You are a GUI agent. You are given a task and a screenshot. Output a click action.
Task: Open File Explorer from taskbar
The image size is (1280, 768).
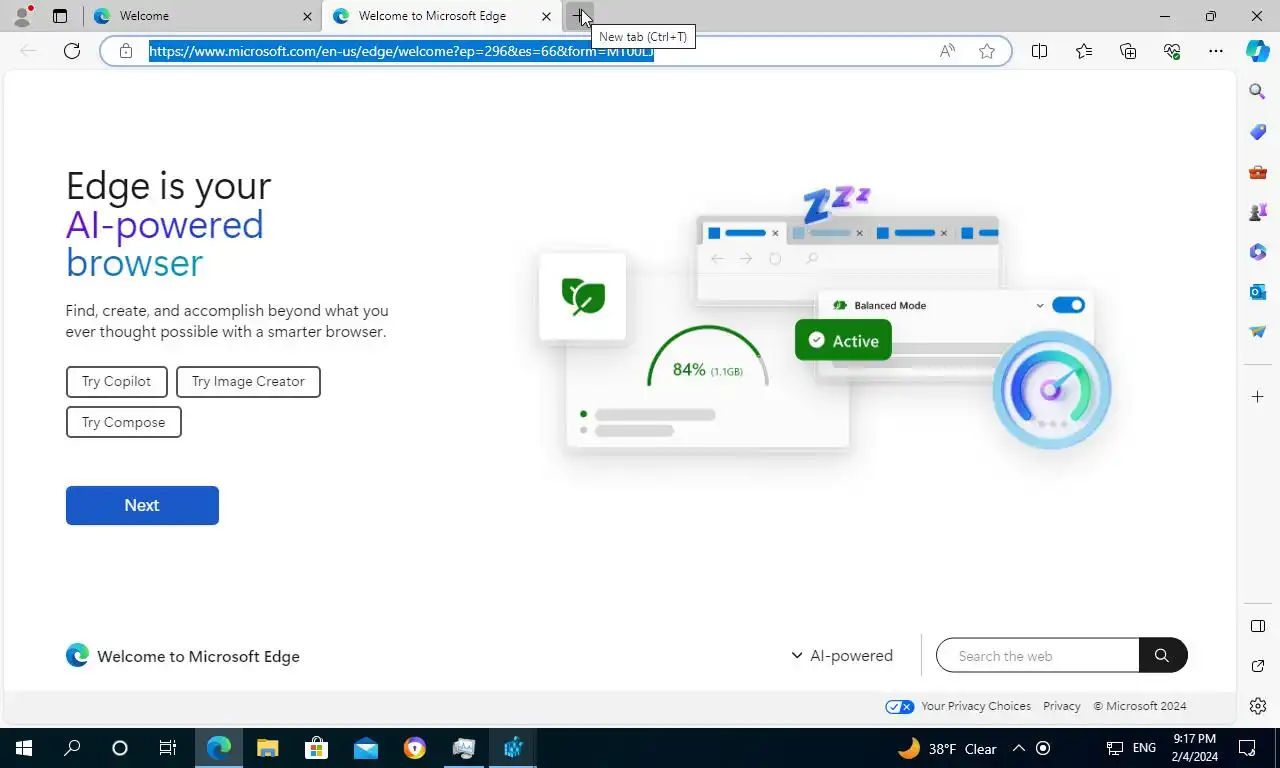pos(267,748)
